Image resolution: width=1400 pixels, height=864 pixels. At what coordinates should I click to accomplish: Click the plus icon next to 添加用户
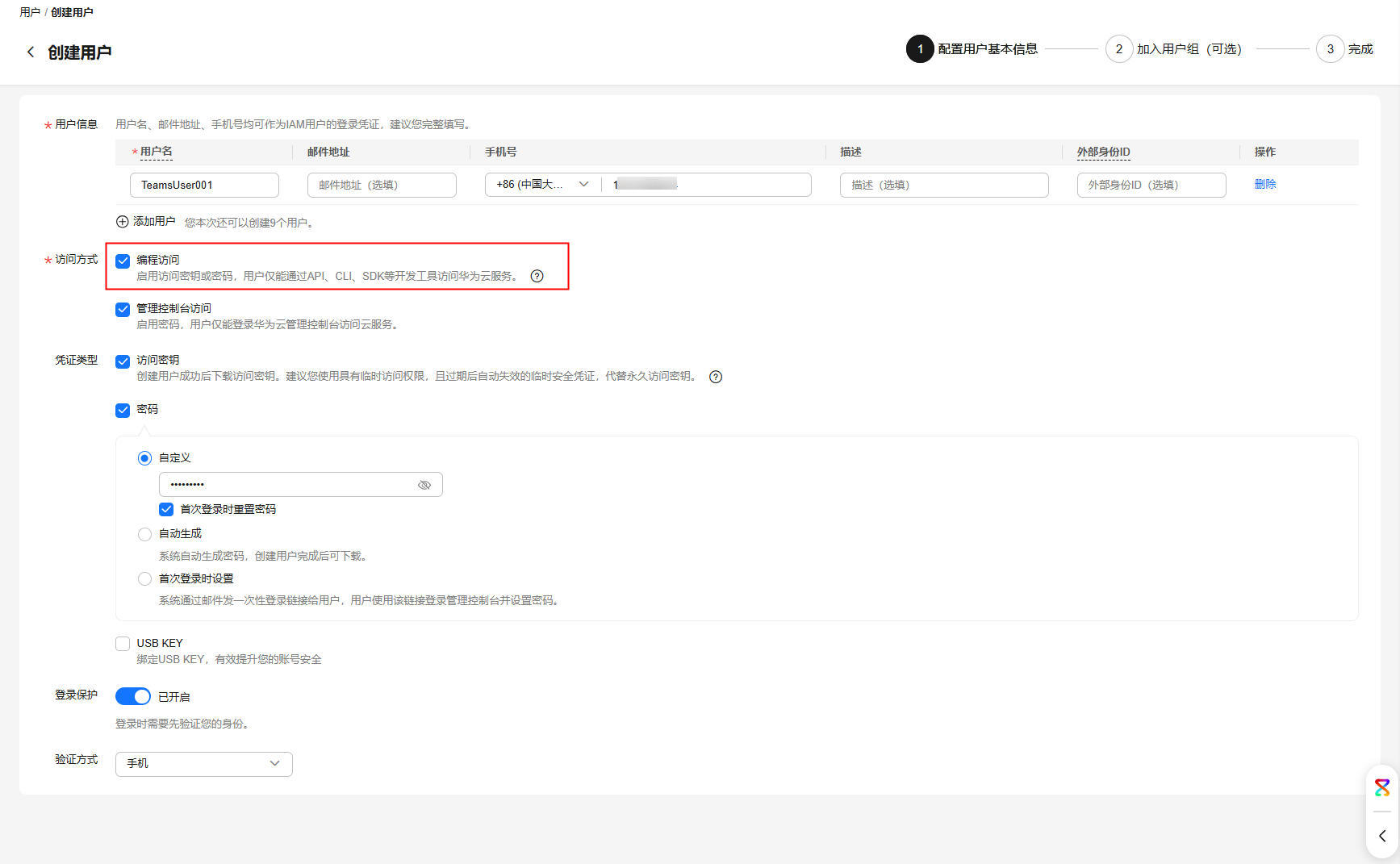tap(123, 222)
